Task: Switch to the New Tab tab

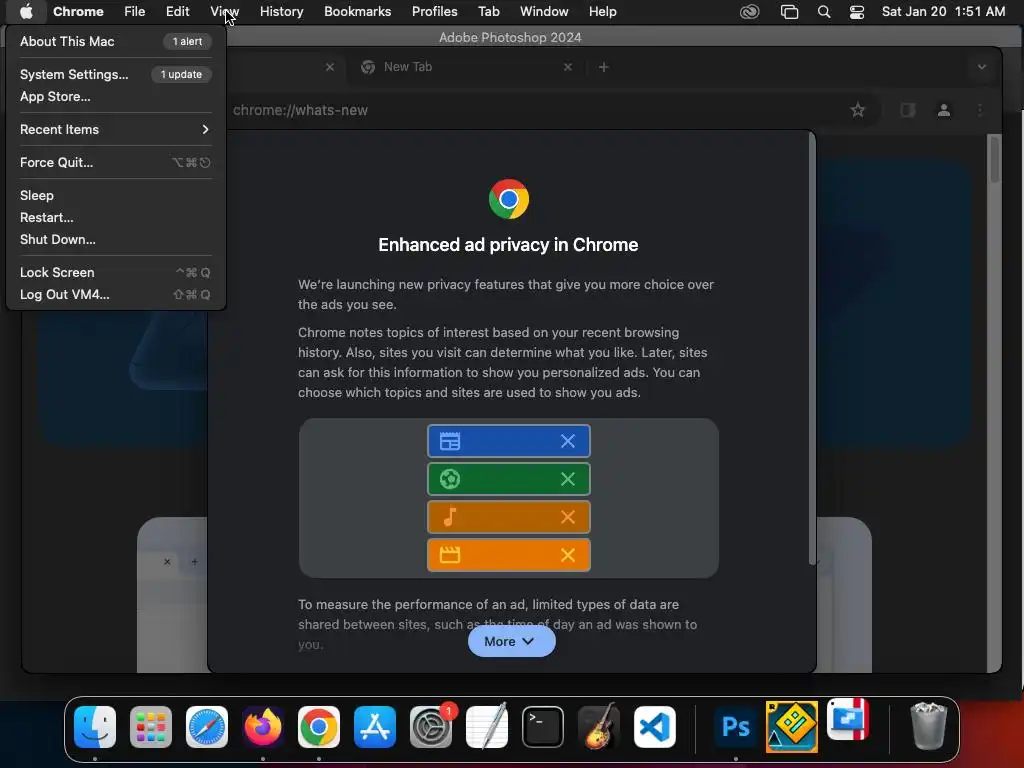Action: click(464, 67)
